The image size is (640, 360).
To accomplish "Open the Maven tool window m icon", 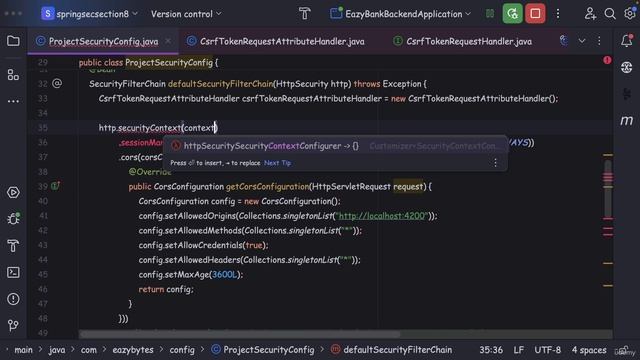I will 627,120.
